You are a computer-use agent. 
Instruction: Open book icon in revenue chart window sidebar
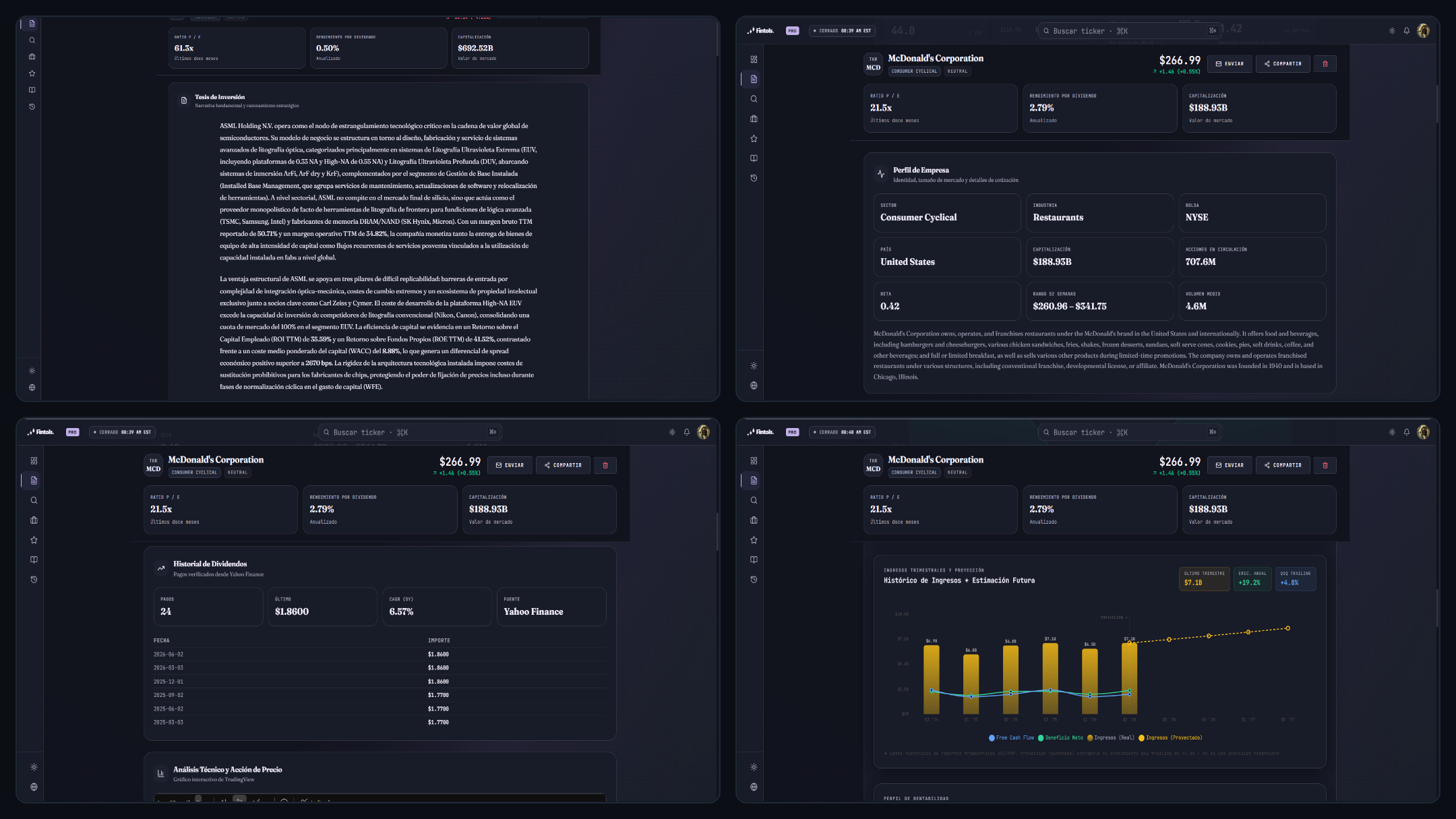pyautogui.click(x=754, y=559)
